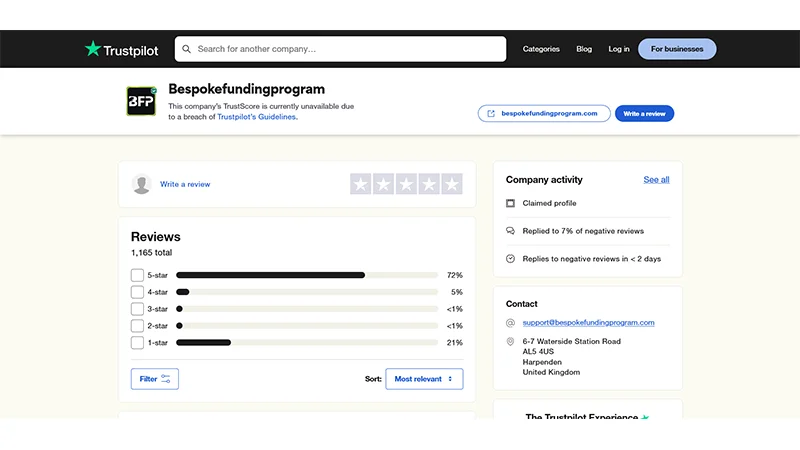Select the third rating star
Screen dimensions: 800x450
[406, 184]
